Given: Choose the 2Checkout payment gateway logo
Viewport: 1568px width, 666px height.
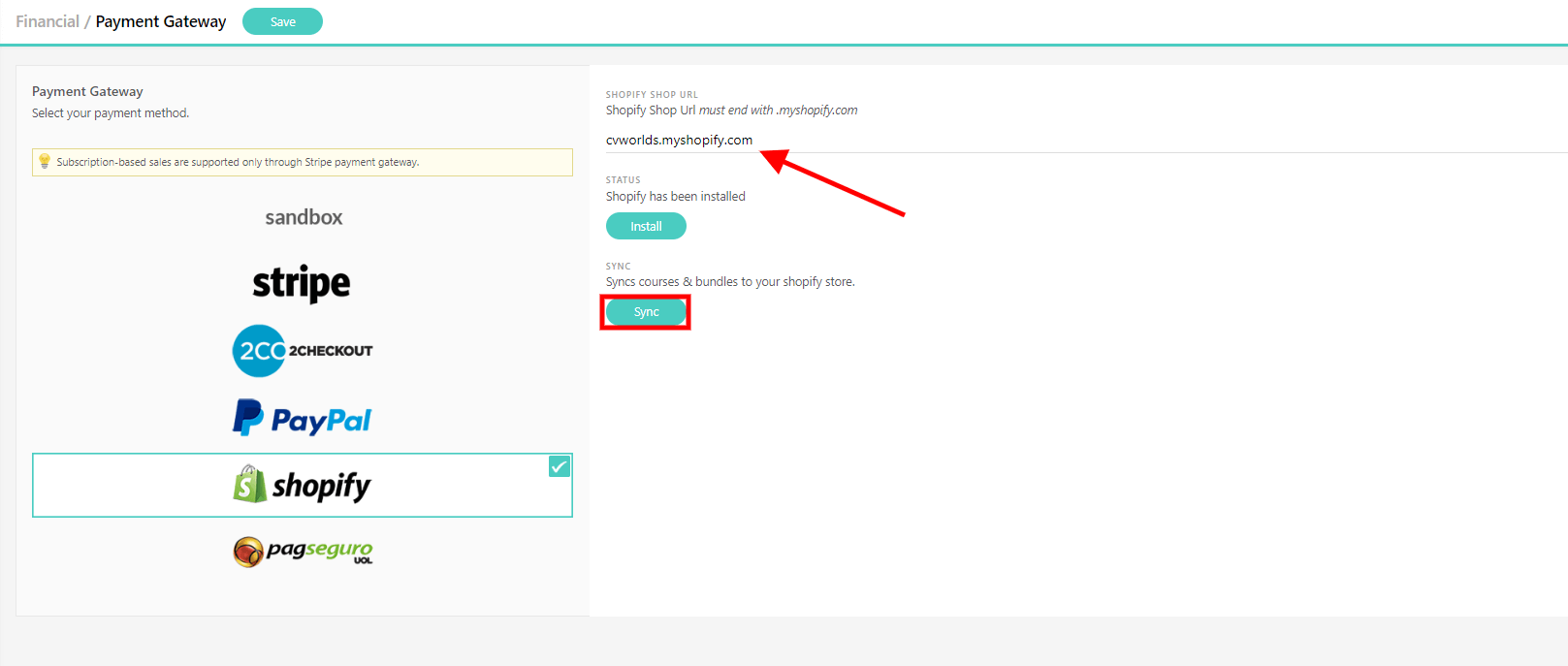Looking at the screenshot, I should coord(303,351).
